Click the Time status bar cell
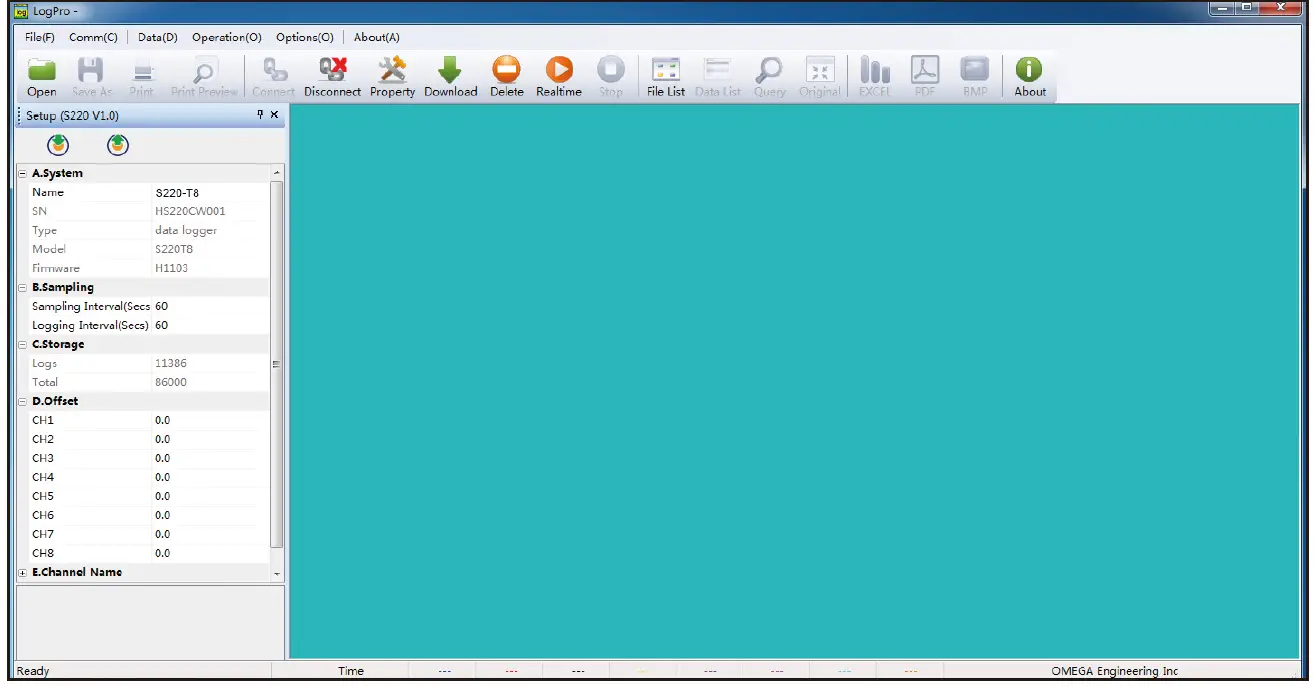Viewport: 1314px width, 687px height. pyautogui.click(x=351, y=671)
